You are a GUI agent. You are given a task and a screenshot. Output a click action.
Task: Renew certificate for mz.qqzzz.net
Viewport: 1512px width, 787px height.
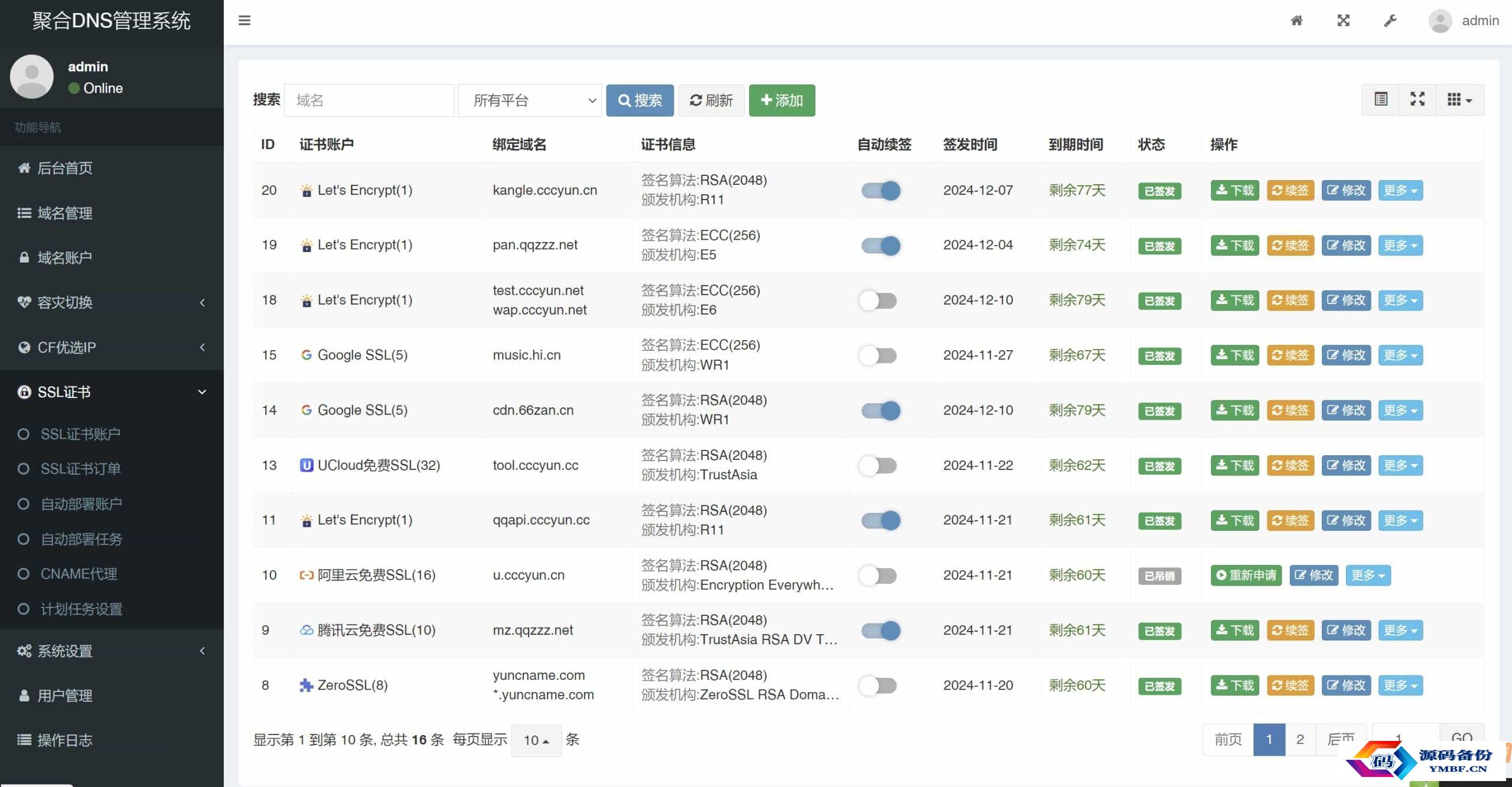(x=1290, y=630)
